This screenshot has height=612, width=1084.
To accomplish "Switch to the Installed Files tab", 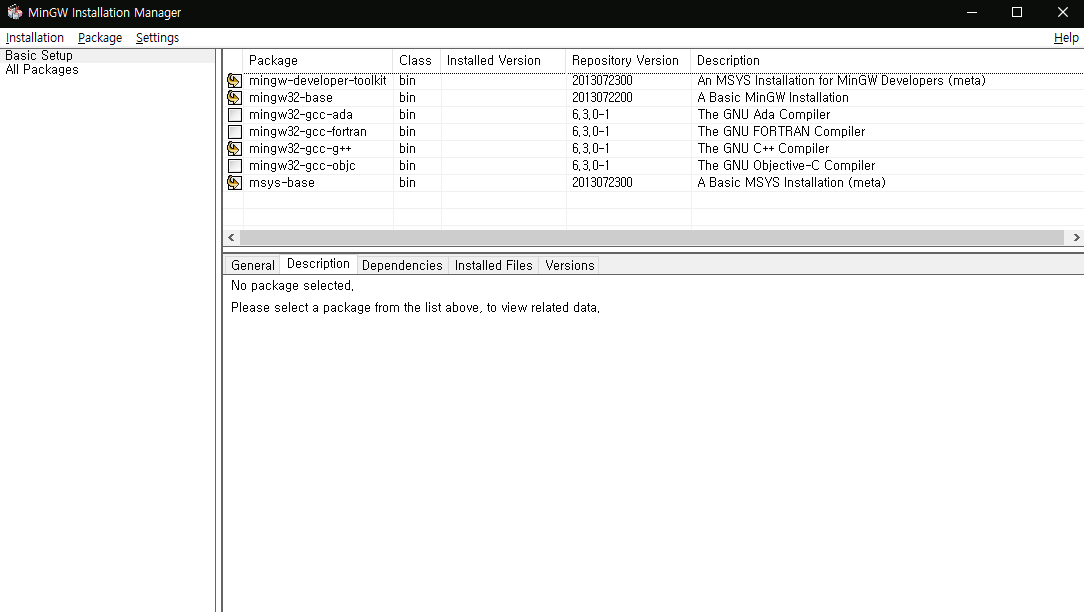I will [x=494, y=266].
